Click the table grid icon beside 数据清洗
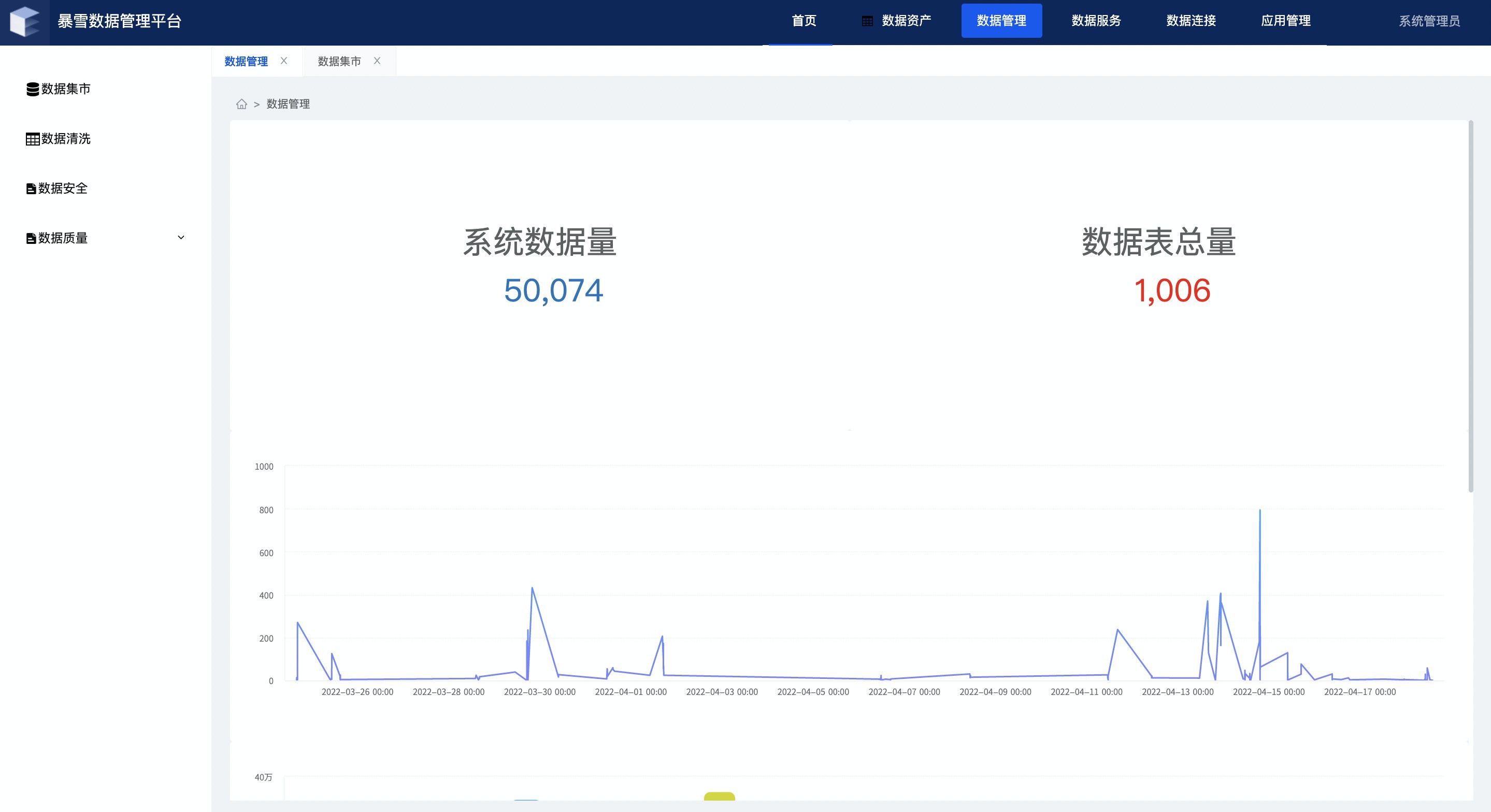The width and height of the screenshot is (1491, 812). tap(33, 139)
